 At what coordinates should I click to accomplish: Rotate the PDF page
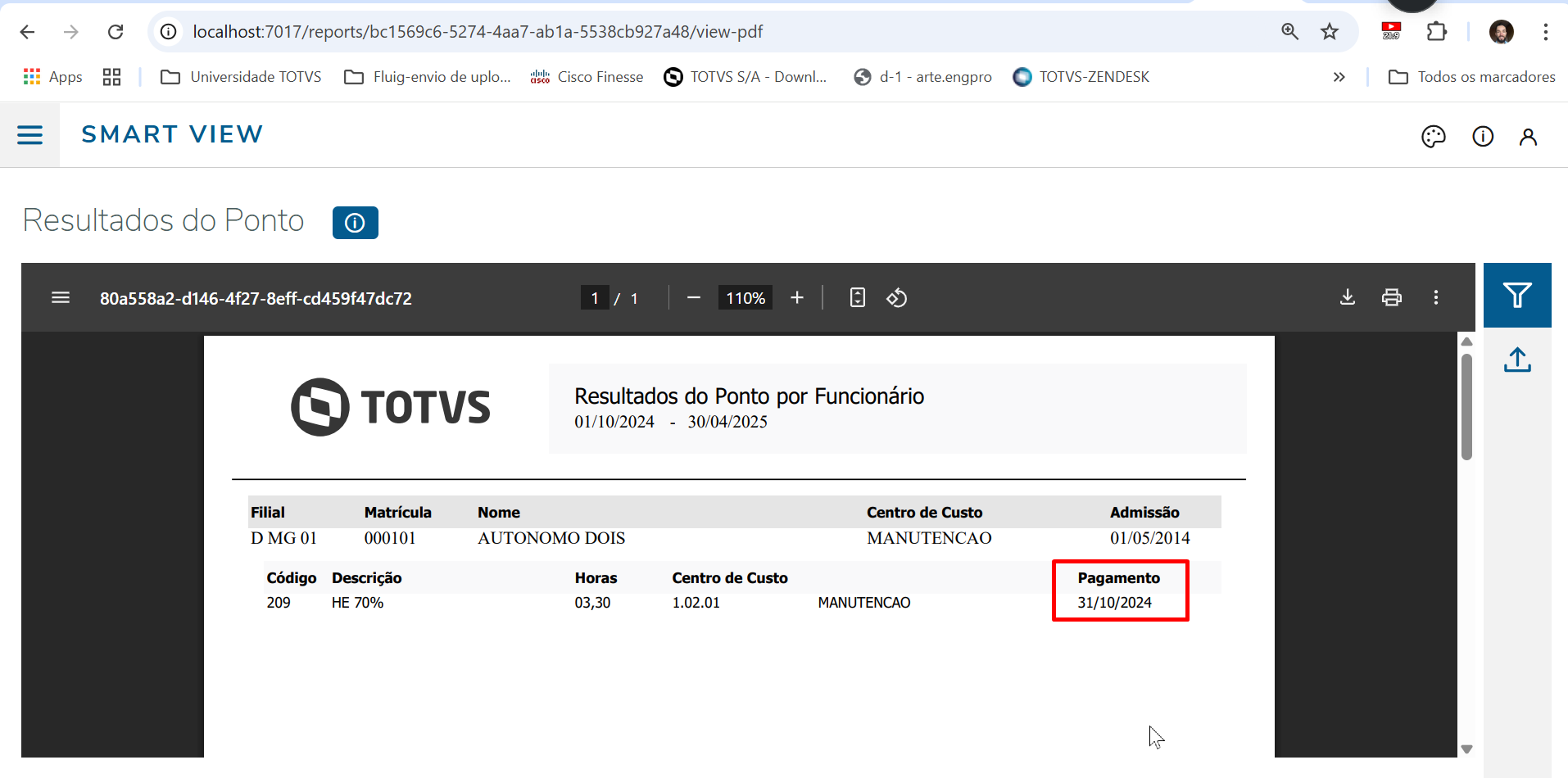(x=896, y=297)
